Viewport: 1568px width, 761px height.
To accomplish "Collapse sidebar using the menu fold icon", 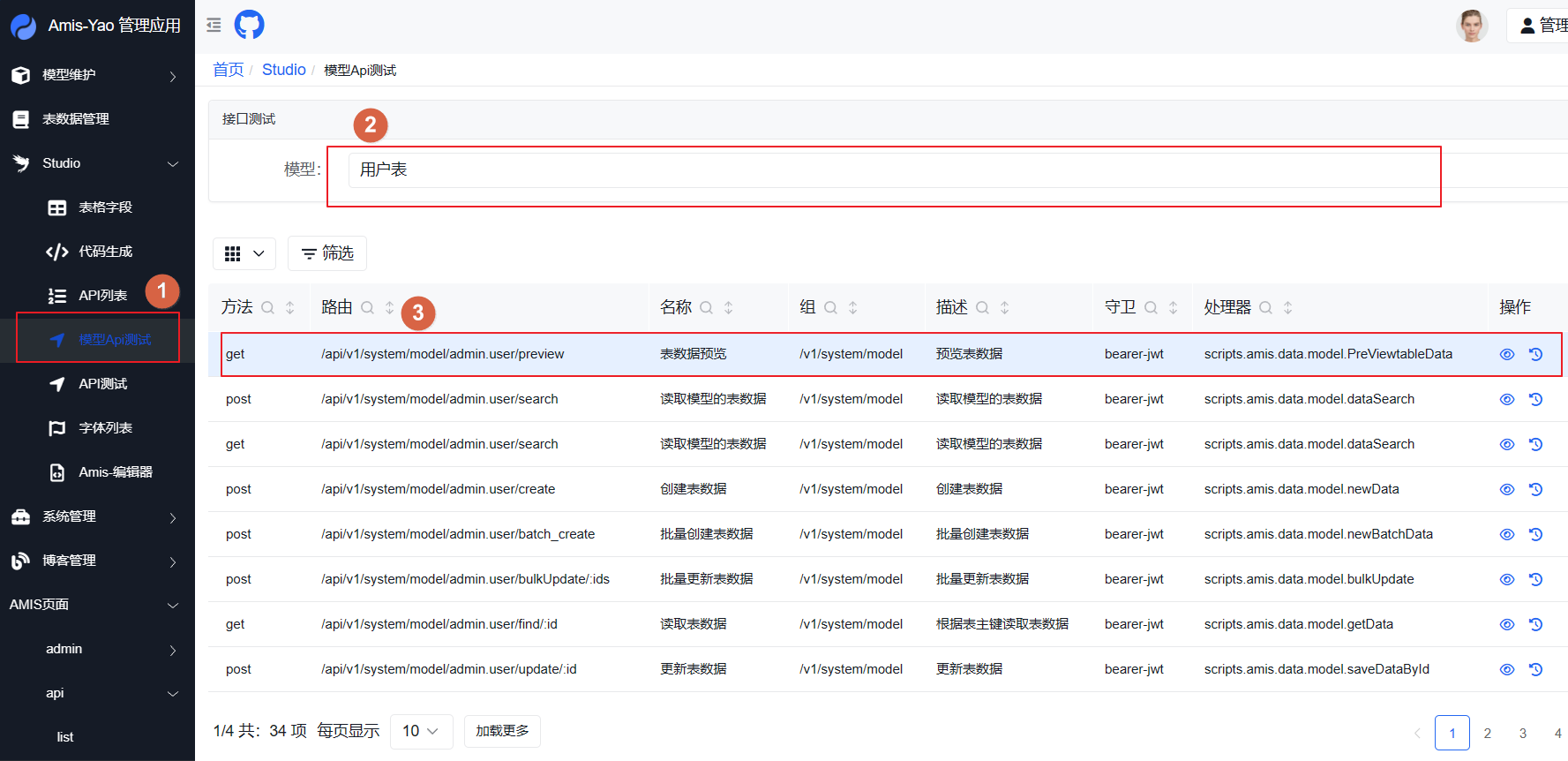I will (214, 25).
